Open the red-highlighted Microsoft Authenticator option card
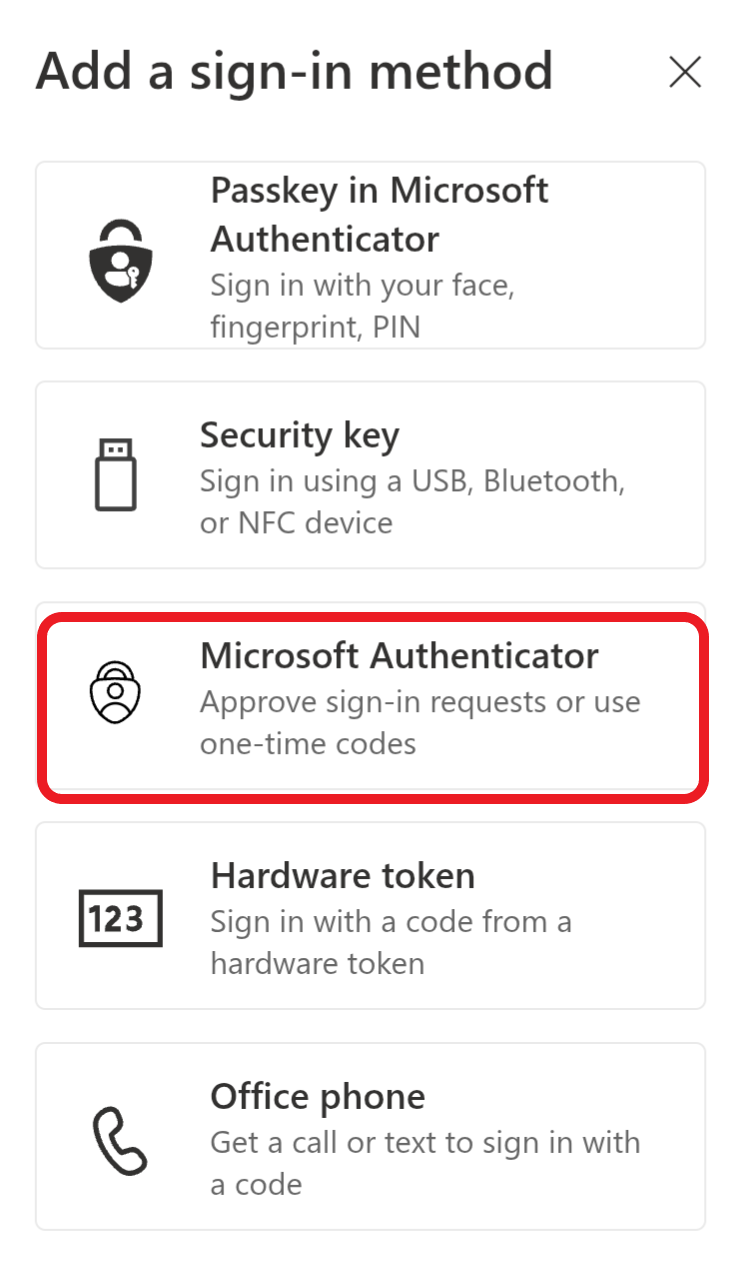742x1286 pixels. coord(373,707)
